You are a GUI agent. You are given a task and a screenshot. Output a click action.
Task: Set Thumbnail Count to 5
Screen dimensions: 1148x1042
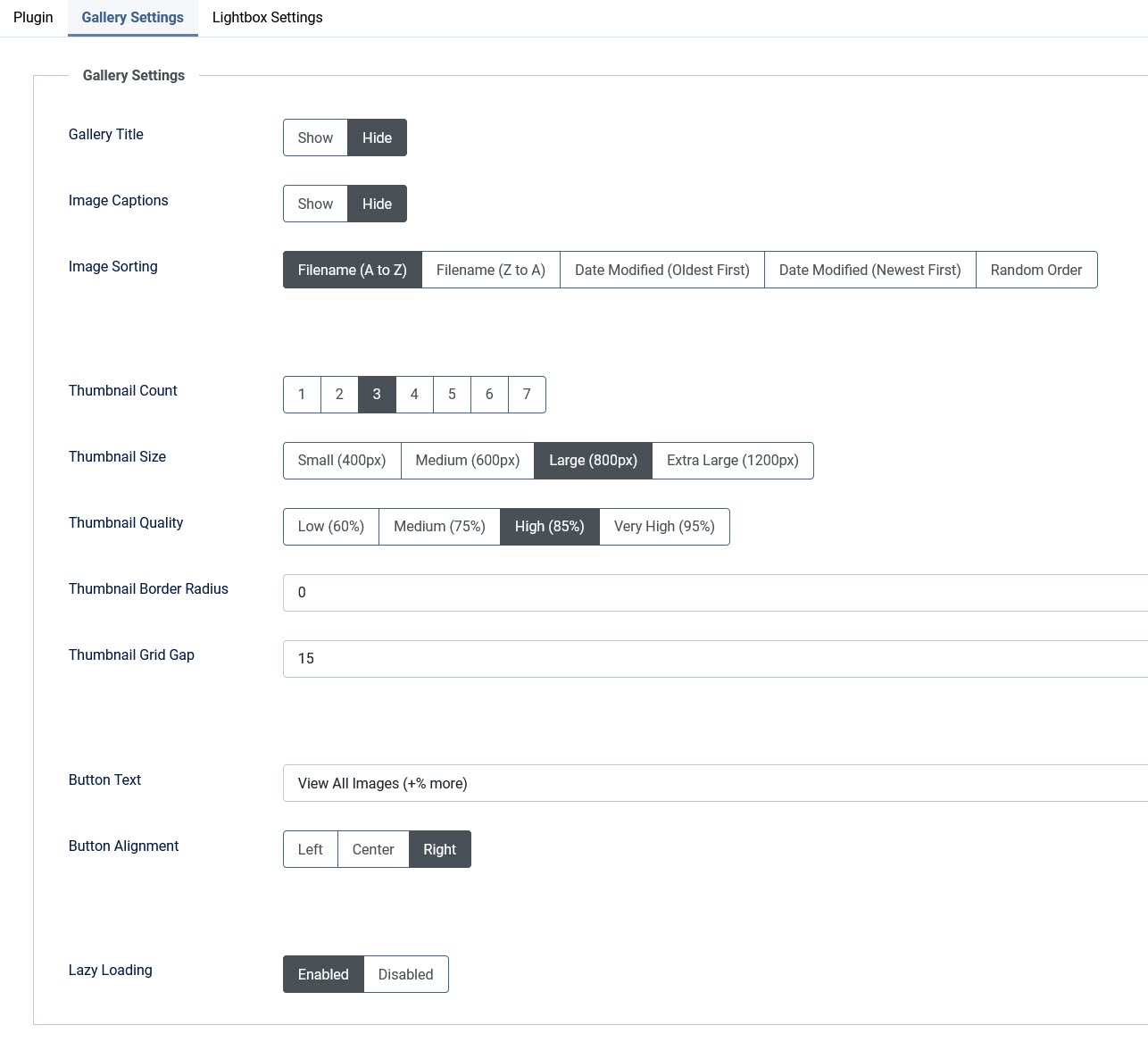(x=452, y=394)
